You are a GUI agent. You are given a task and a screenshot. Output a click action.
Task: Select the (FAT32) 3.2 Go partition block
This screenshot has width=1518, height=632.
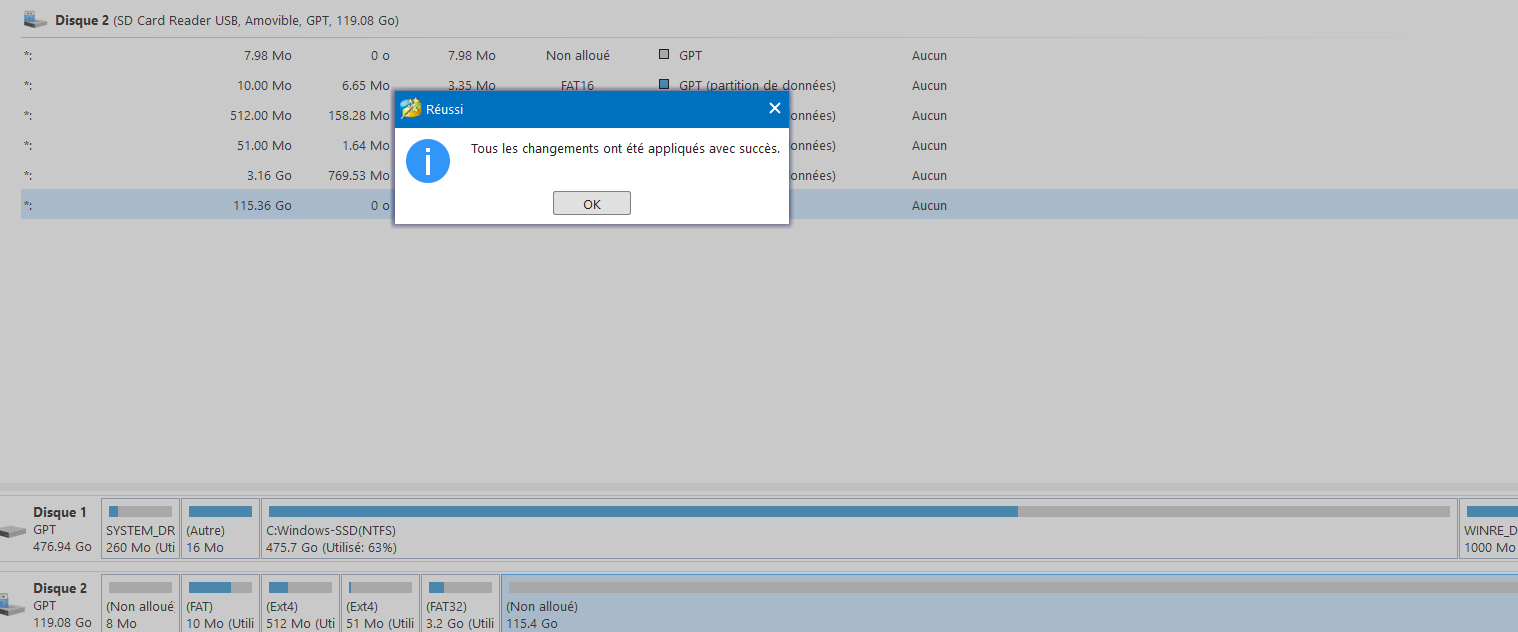(x=460, y=605)
